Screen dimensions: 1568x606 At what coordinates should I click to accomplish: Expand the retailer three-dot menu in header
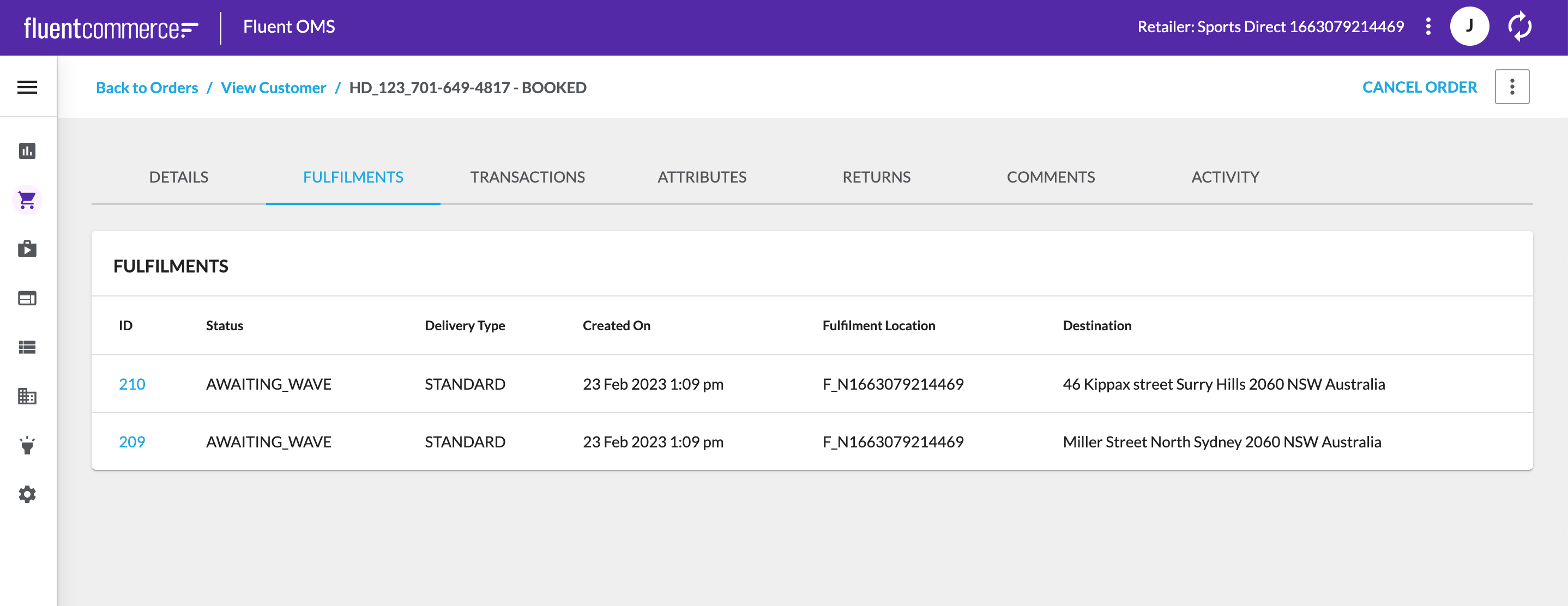pos(1428,27)
